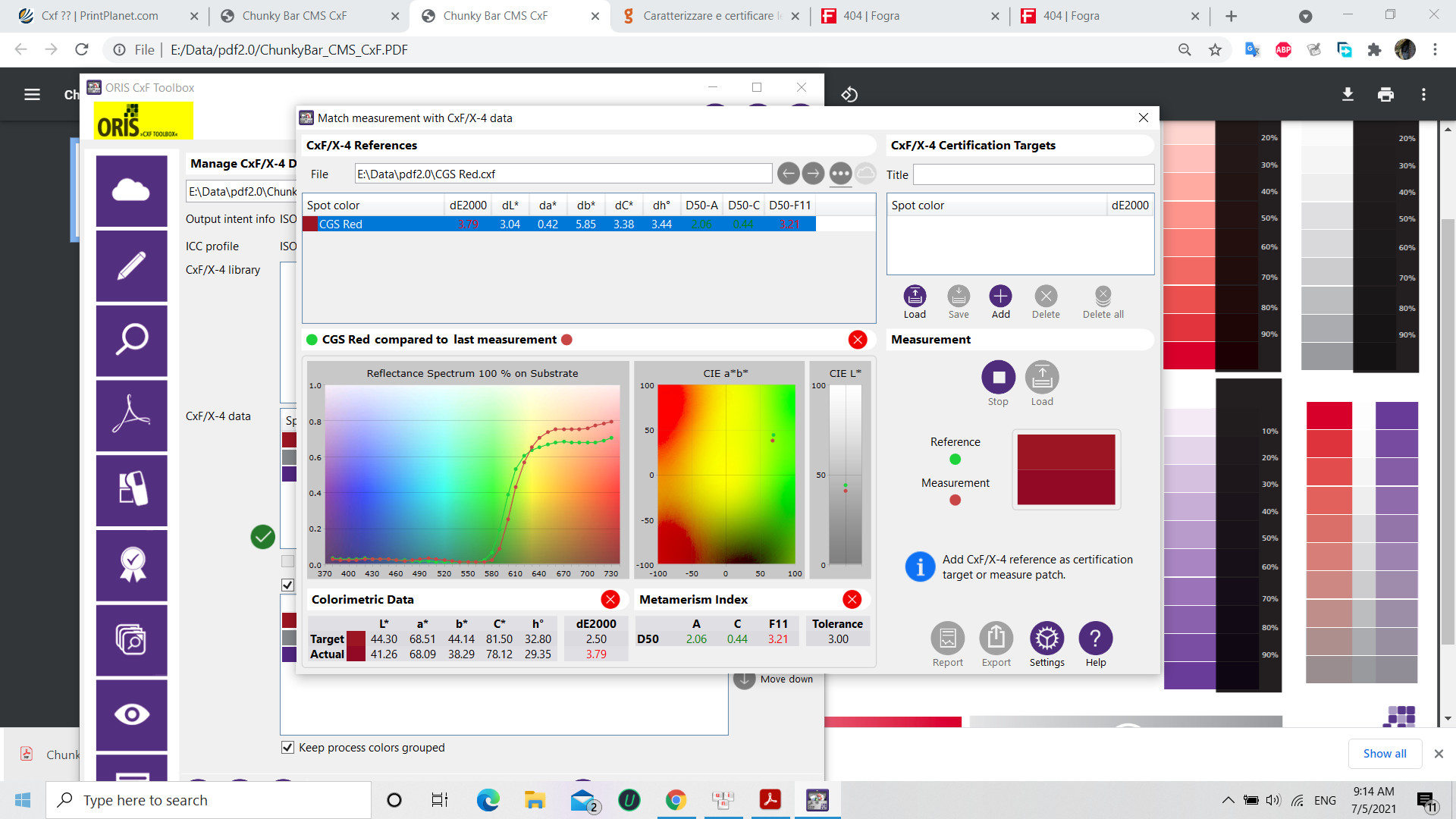Close the Metamerism Index panel
Viewport: 1456px width, 819px height.
pos(852,600)
